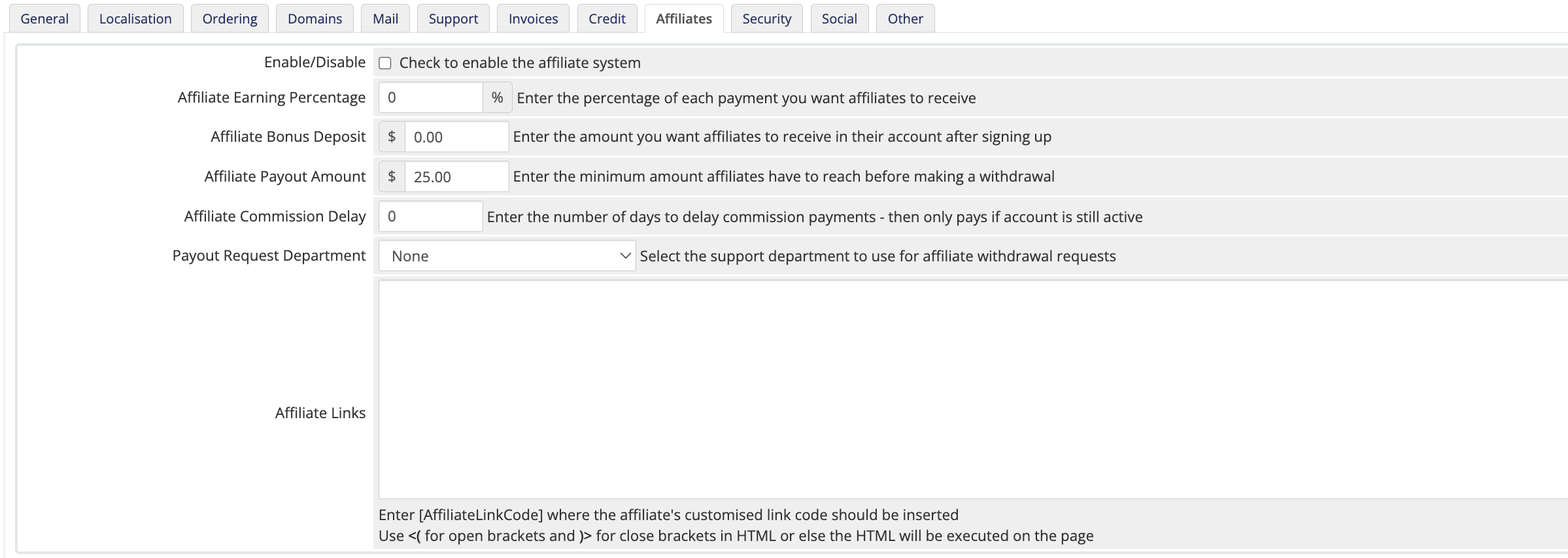Open the Security tab
The height and width of the screenshot is (558, 1568).
click(x=766, y=18)
